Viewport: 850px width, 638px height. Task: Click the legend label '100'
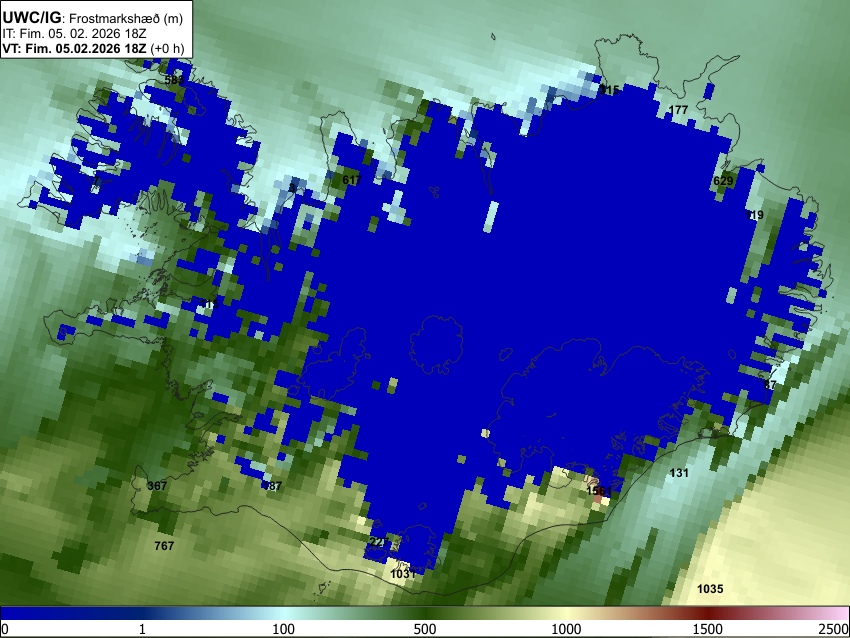(284, 629)
